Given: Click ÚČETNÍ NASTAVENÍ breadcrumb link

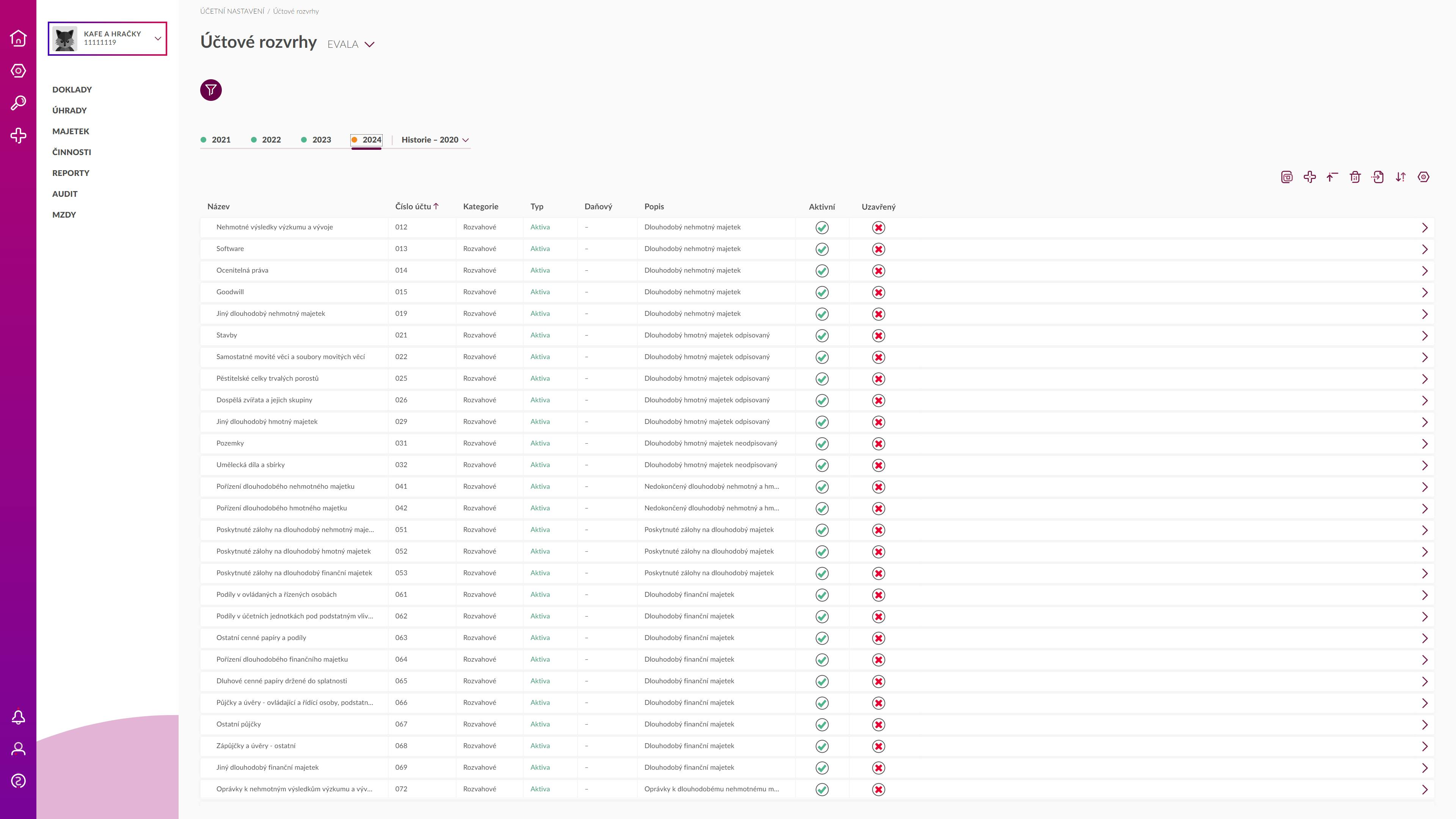Looking at the screenshot, I should pyautogui.click(x=232, y=11).
